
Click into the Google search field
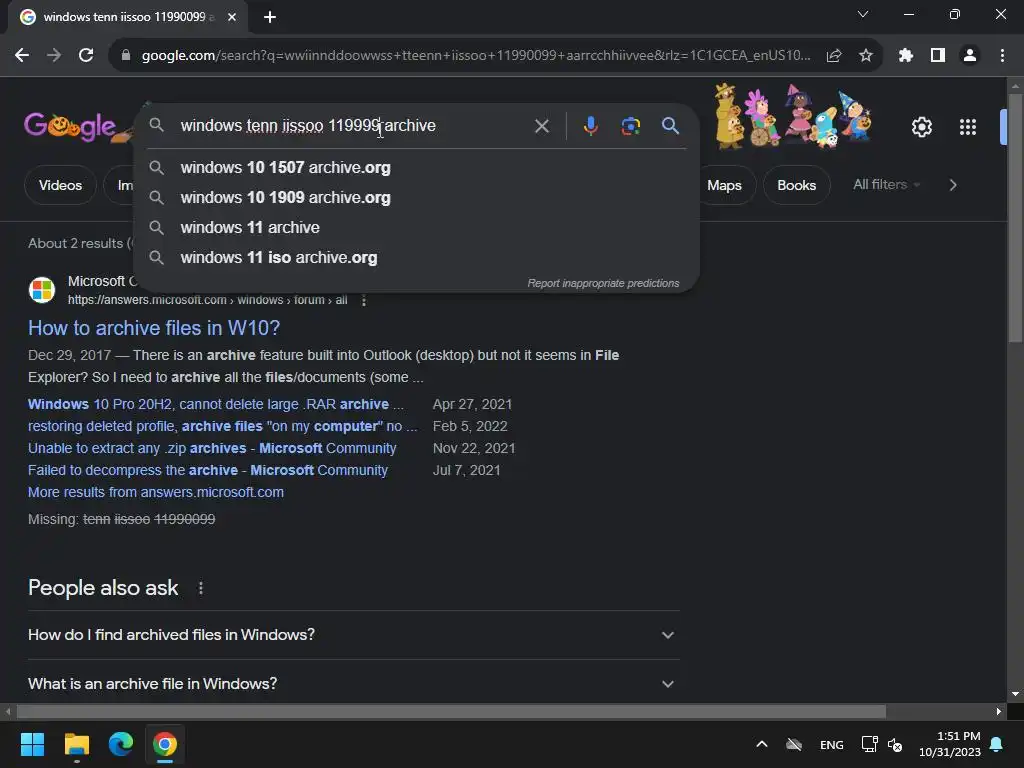point(353,125)
